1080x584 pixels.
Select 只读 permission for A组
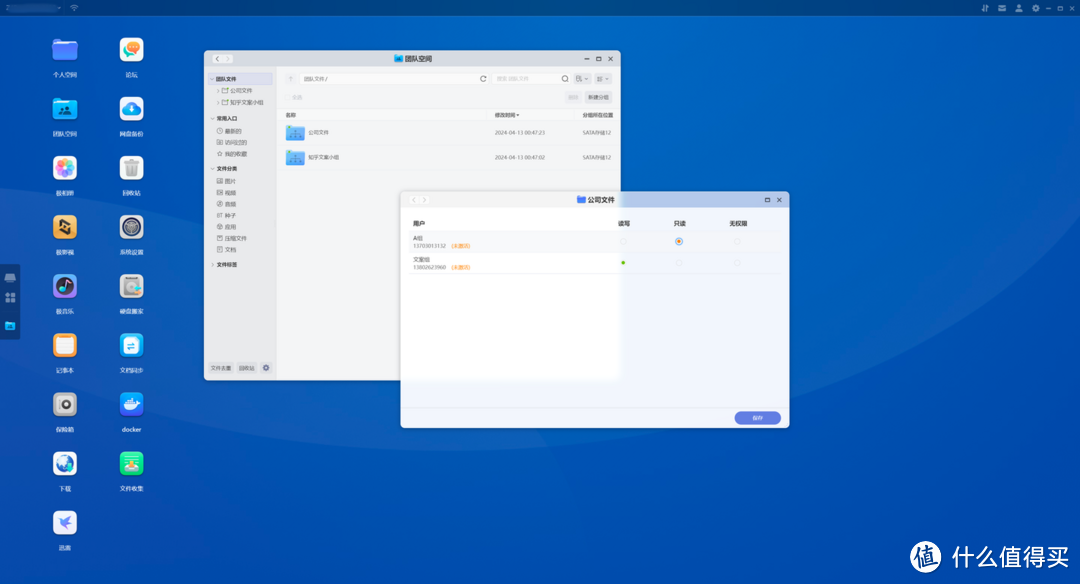point(679,242)
